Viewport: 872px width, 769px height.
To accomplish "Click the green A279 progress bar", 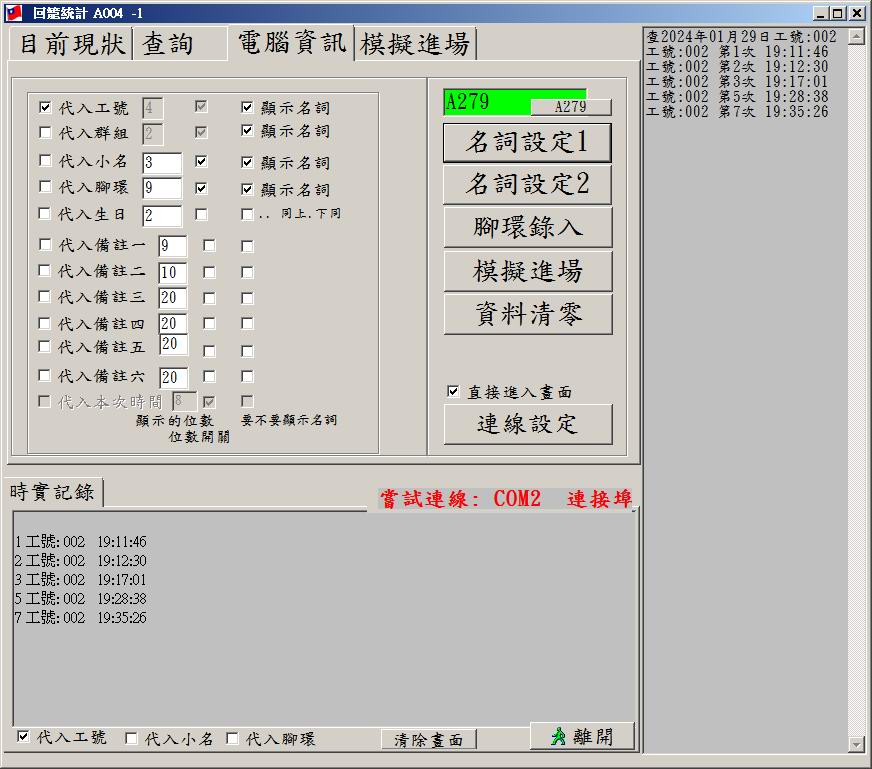I will [487, 100].
